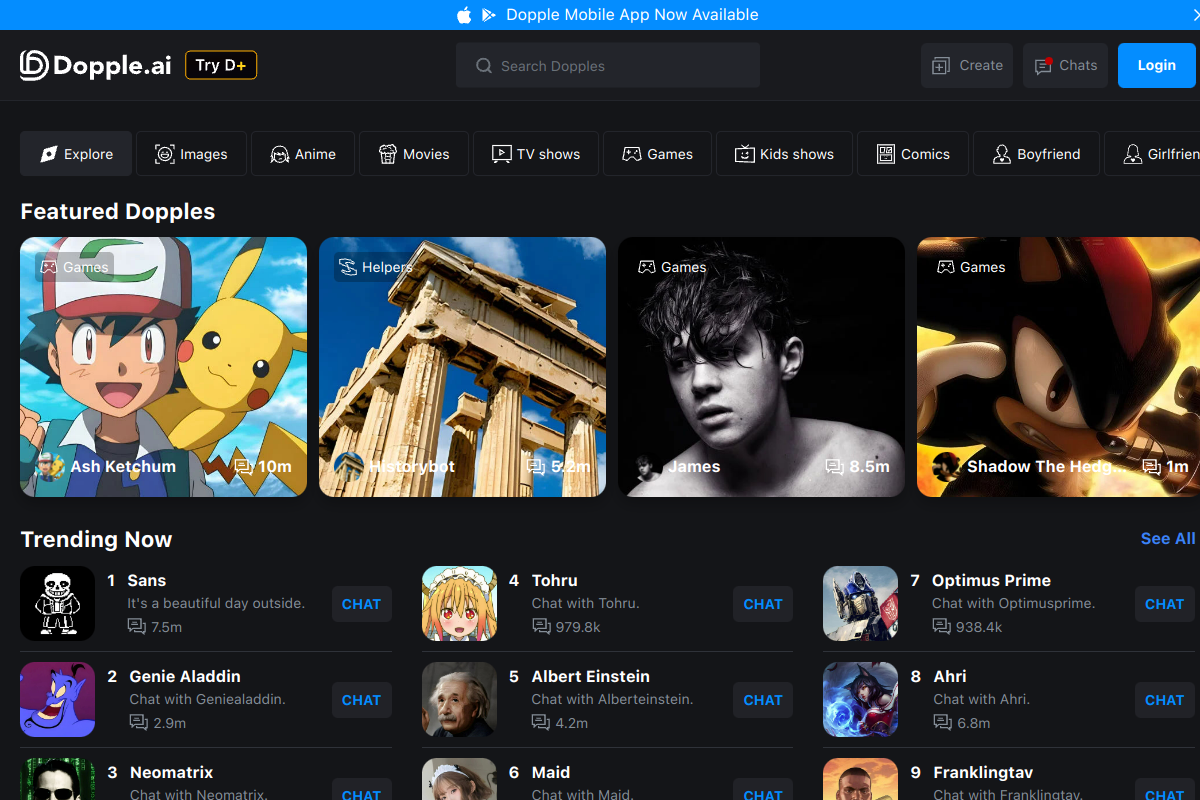The width and height of the screenshot is (1200, 800).
Task: Switch to the Movies tab
Action: [x=414, y=154]
